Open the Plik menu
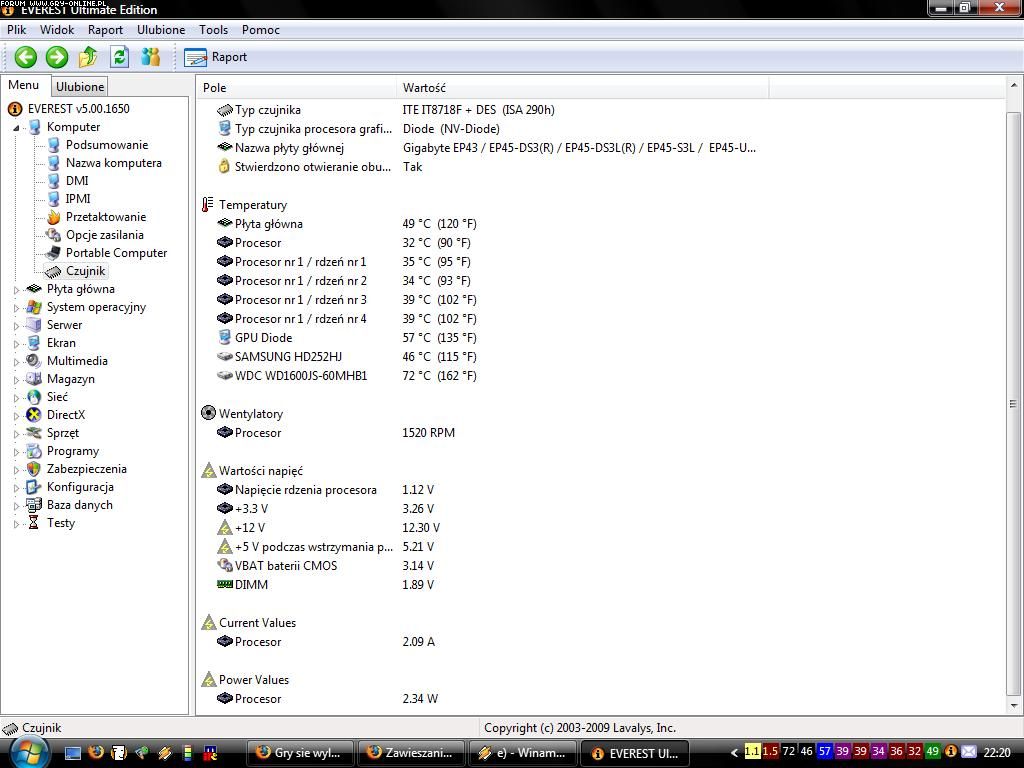 click(16, 30)
